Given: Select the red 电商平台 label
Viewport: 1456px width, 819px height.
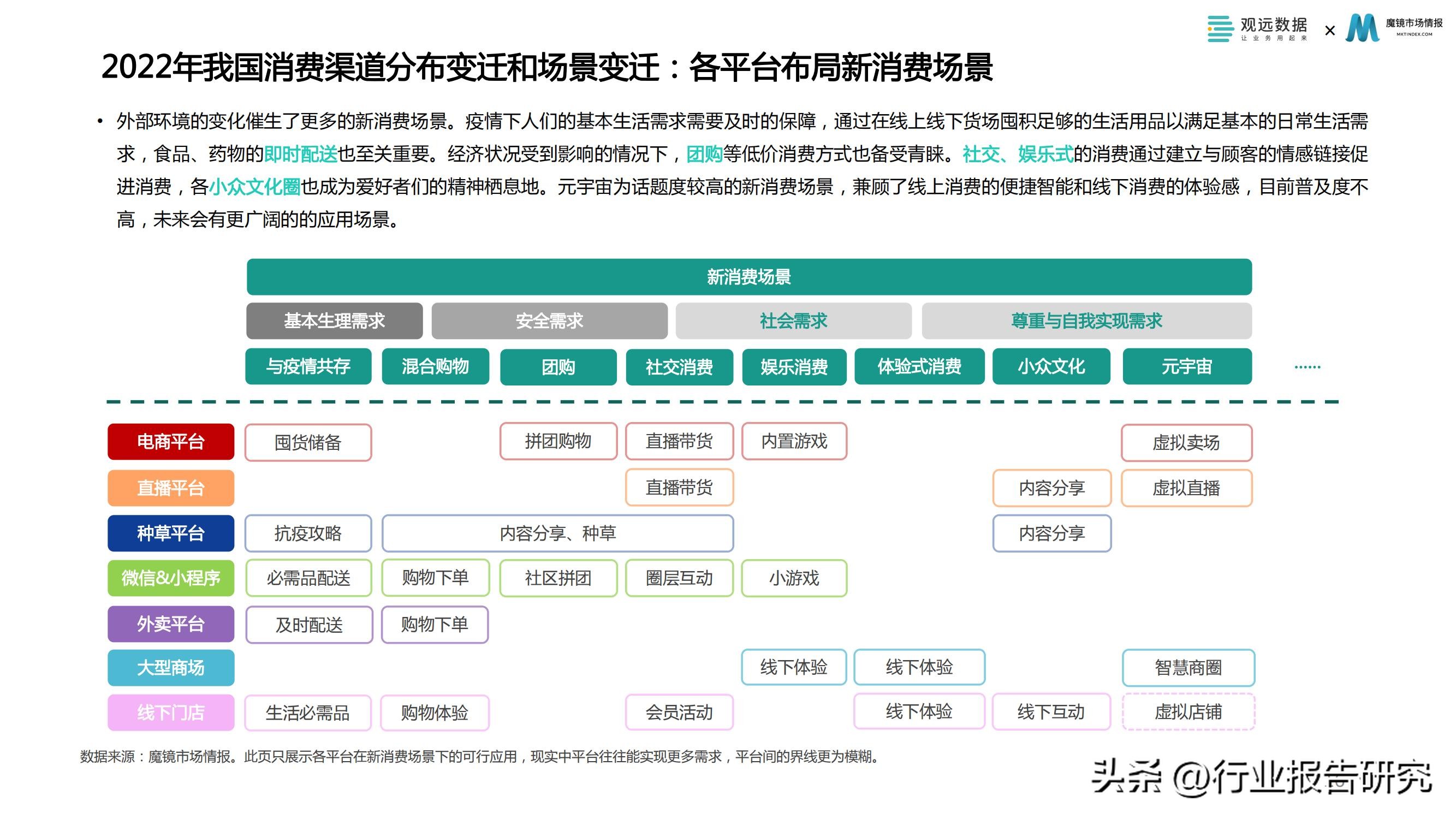Looking at the screenshot, I should pyautogui.click(x=170, y=442).
